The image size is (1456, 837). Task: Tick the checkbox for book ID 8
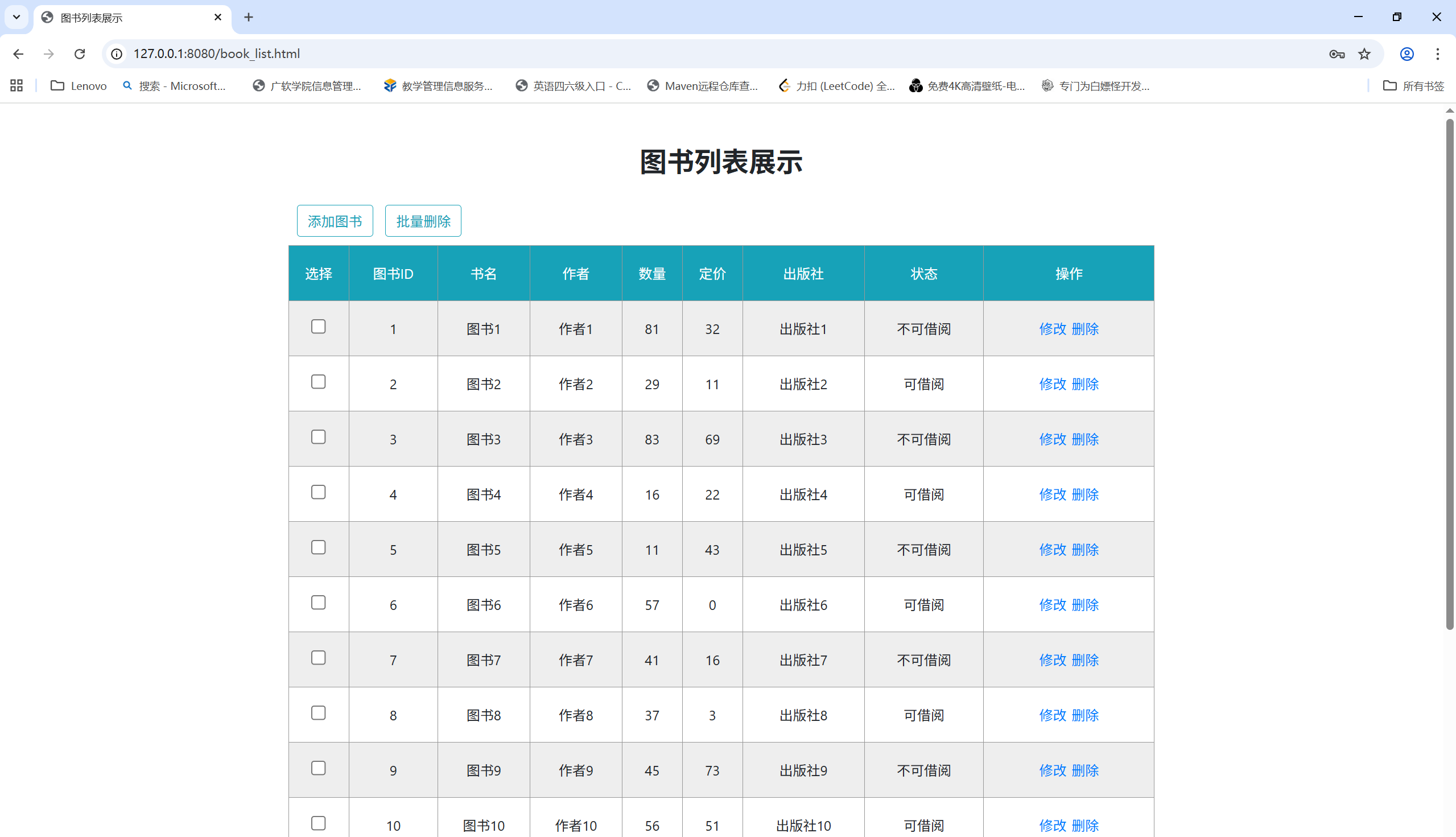click(318, 713)
